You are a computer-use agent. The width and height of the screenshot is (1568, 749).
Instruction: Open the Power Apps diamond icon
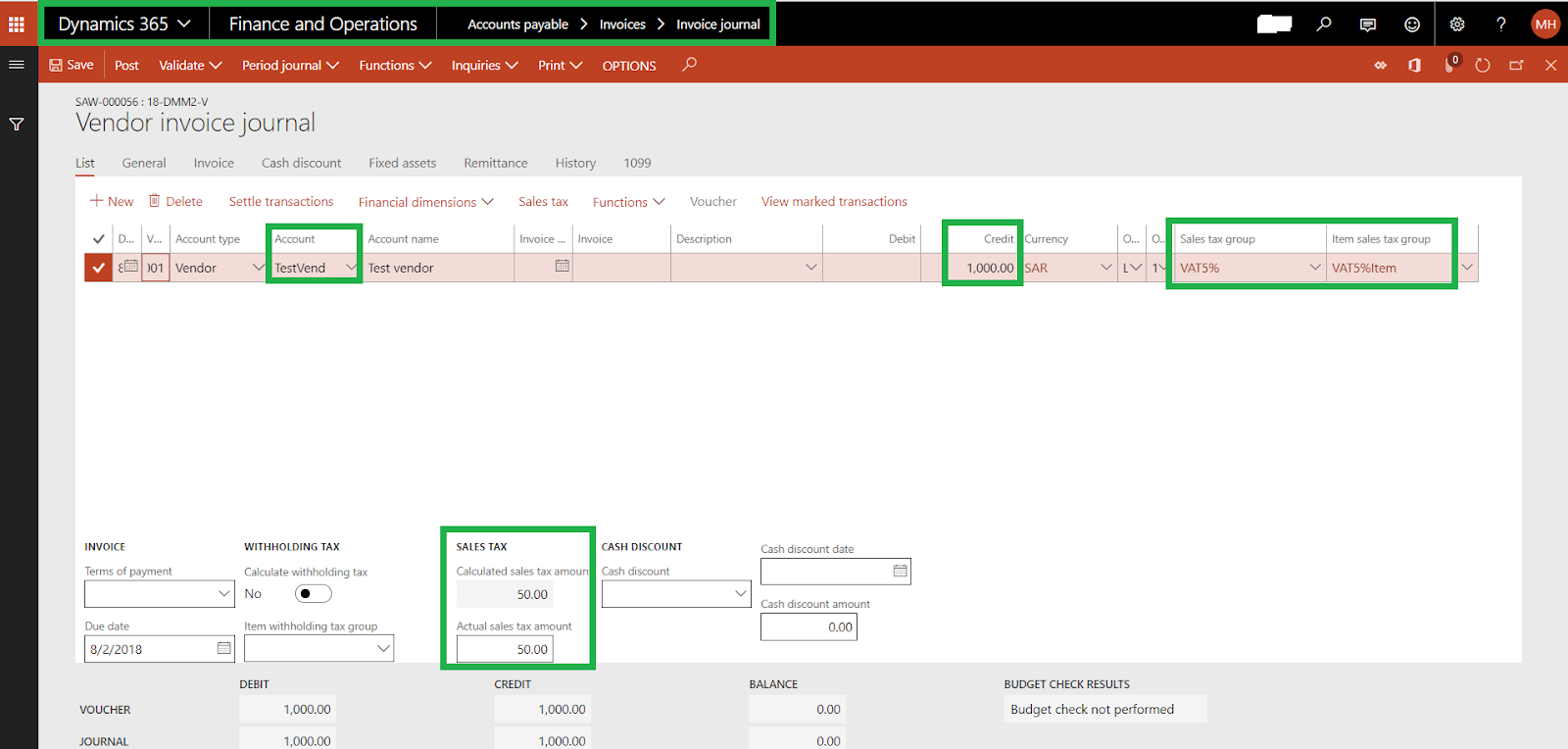pos(1380,66)
